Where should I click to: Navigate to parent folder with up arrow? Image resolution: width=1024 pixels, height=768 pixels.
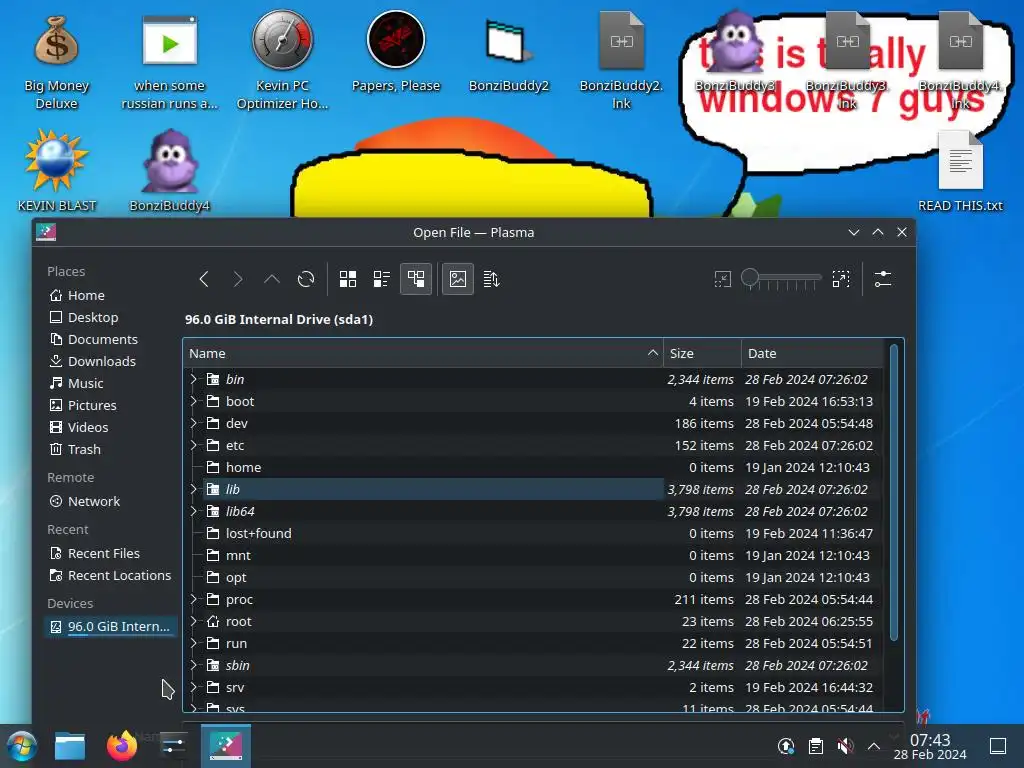(272, 280)
